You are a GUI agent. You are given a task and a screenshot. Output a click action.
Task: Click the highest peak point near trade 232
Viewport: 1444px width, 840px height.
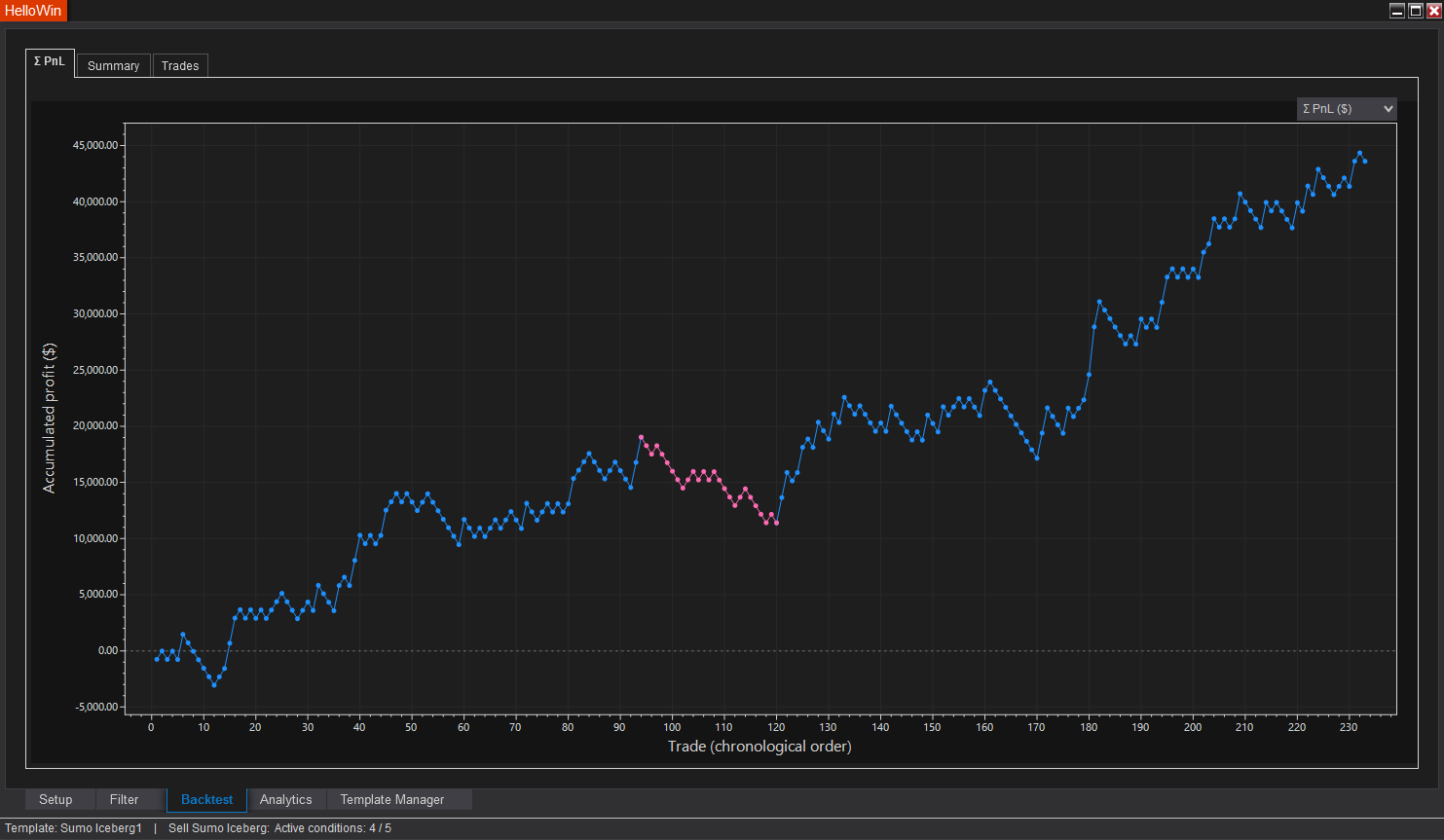(x=1359, y=153)
